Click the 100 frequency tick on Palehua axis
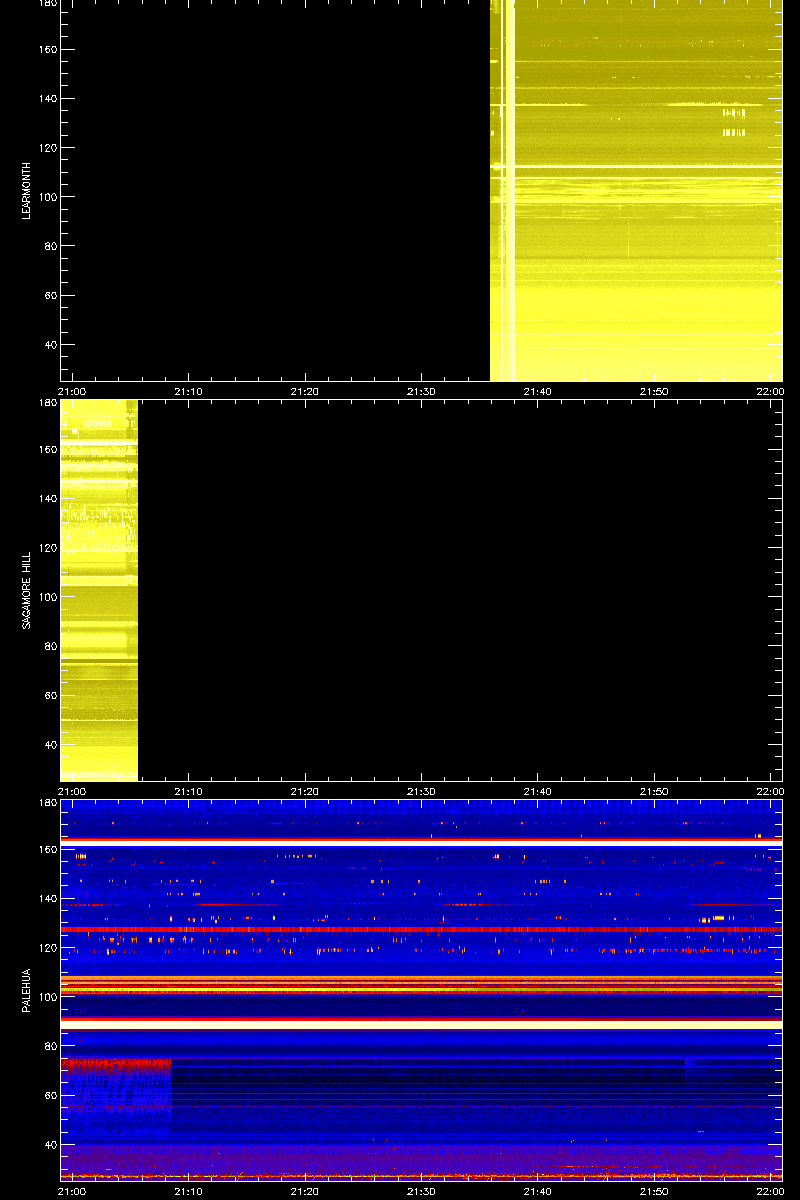This screenshot has height=1200, width=800. [46, 997]
